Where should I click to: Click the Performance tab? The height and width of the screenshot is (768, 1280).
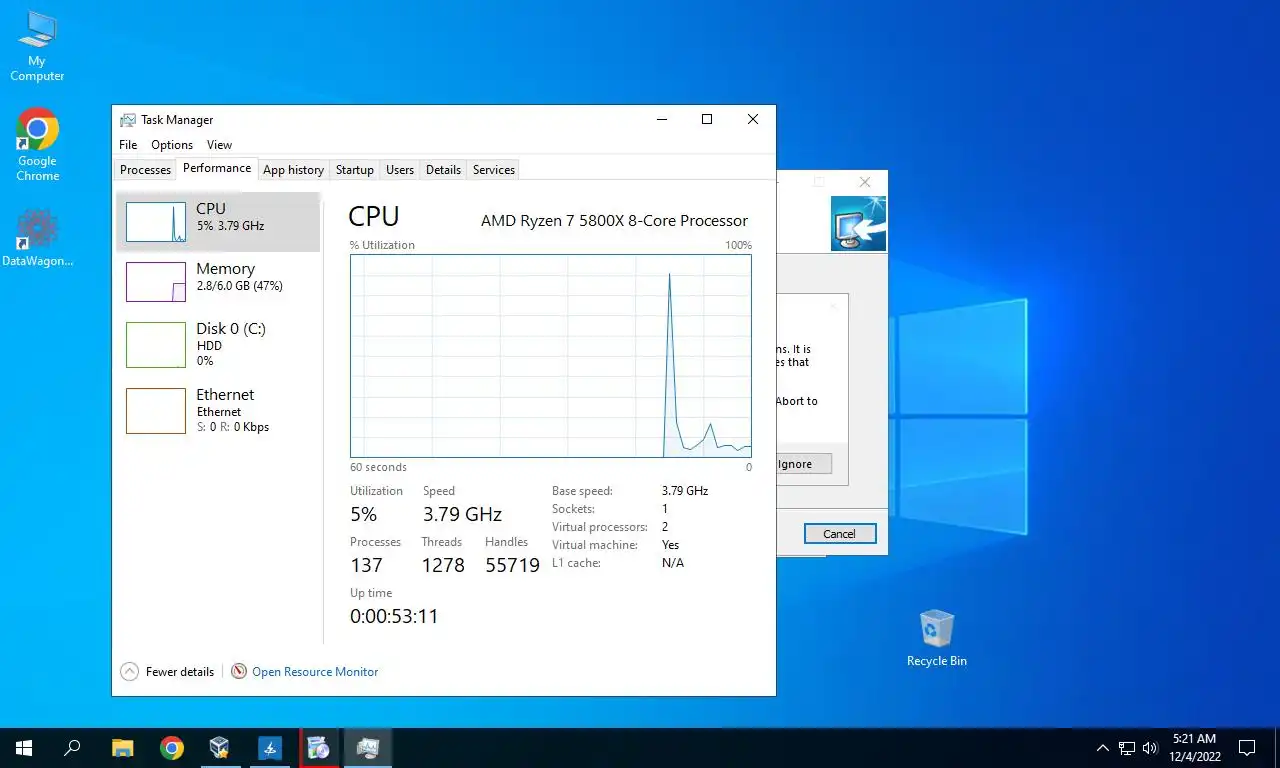pyautogui.click(x=217, y=168)
